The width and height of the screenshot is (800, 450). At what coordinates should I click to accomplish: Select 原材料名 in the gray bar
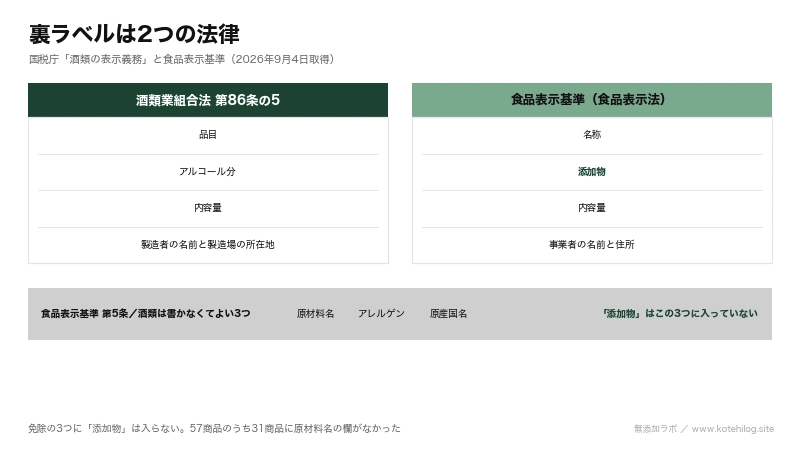(316, 314)
